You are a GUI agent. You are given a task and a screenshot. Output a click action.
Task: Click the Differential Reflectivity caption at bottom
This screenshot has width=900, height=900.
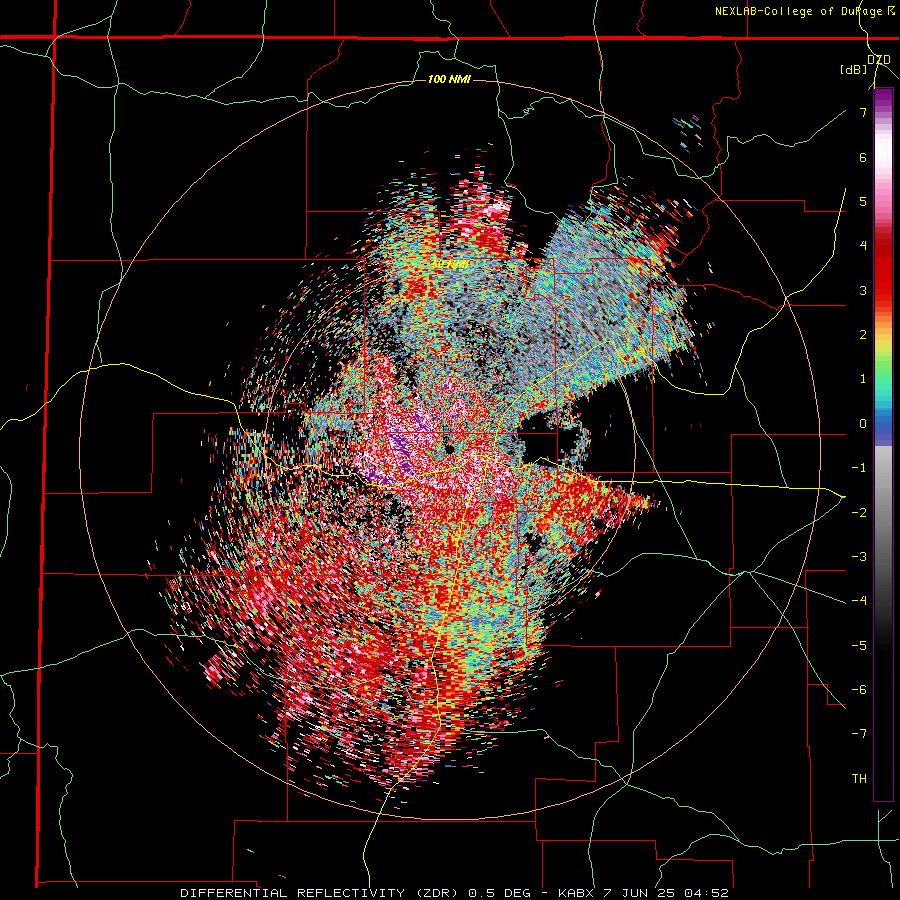pyautogui.click(x=454, y=893)
